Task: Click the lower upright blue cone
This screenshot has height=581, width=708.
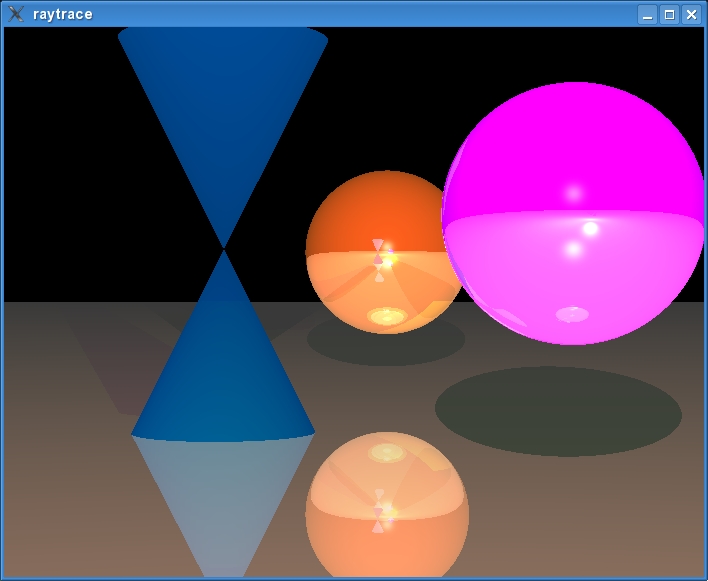Action: click(x=224, y=380)
